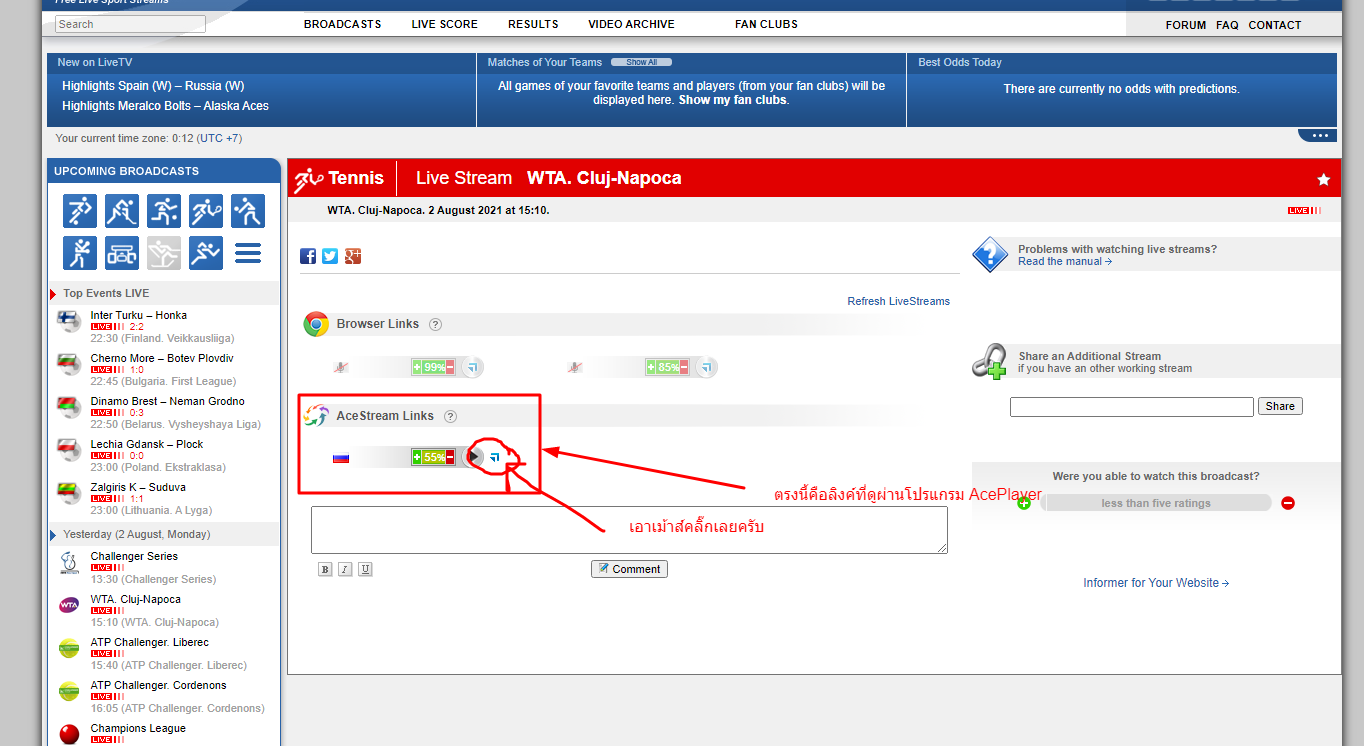
Task: Share the stream on Google Plus
Action: (x=352, y=256)
